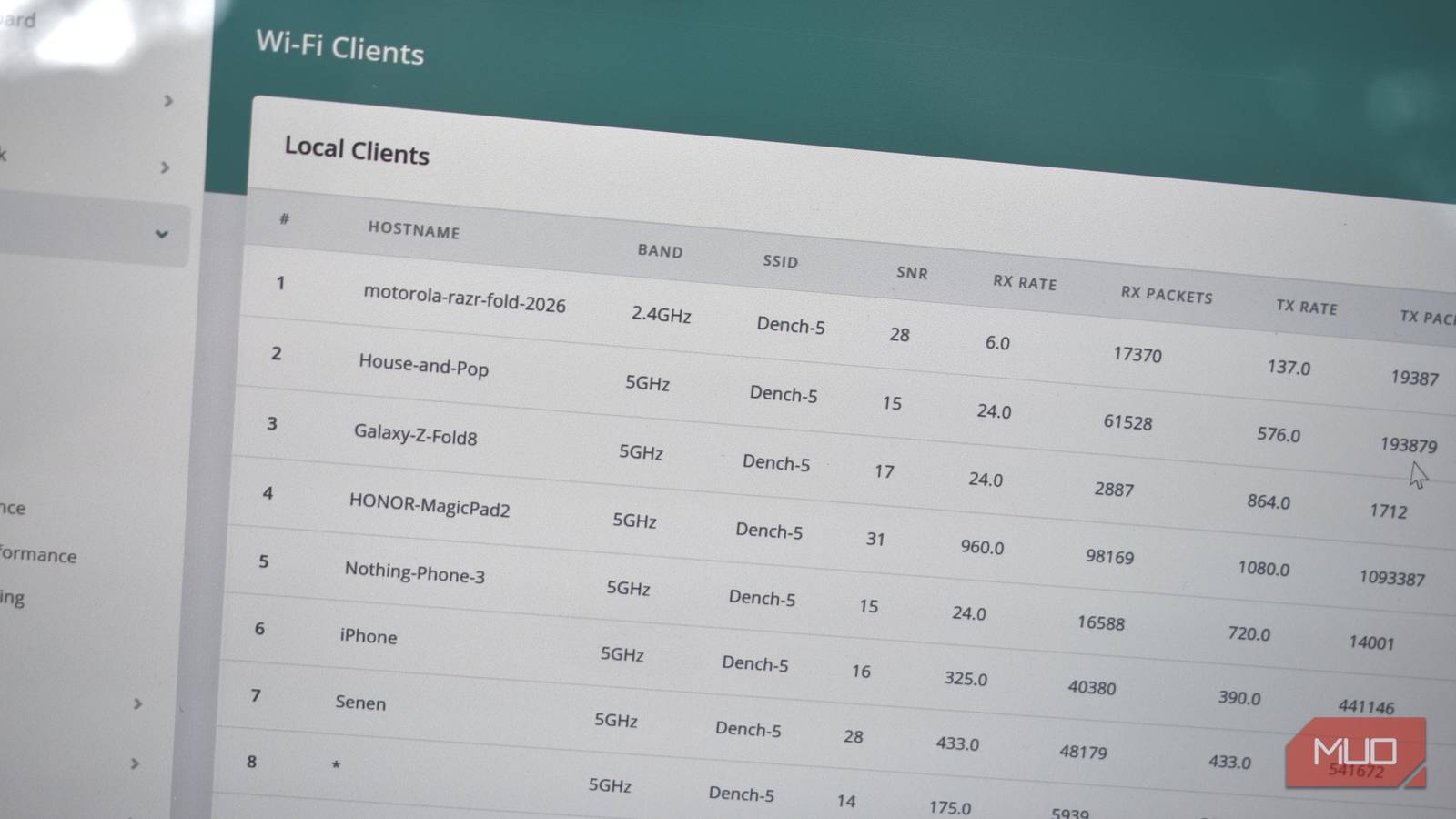The width and height of the screenshot is (1456, 819).
Task: Click row number 1 in the clients table
Action: click(x=281, y=283)
